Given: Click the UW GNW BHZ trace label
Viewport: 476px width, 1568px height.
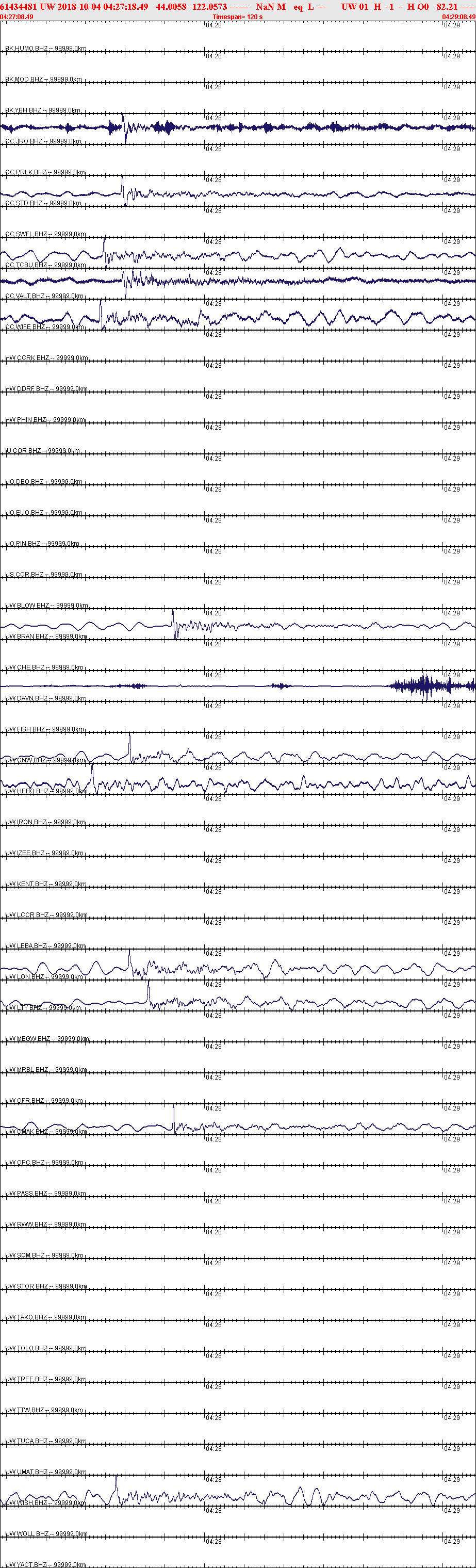Looking at the screenshot, I should 45,760.
